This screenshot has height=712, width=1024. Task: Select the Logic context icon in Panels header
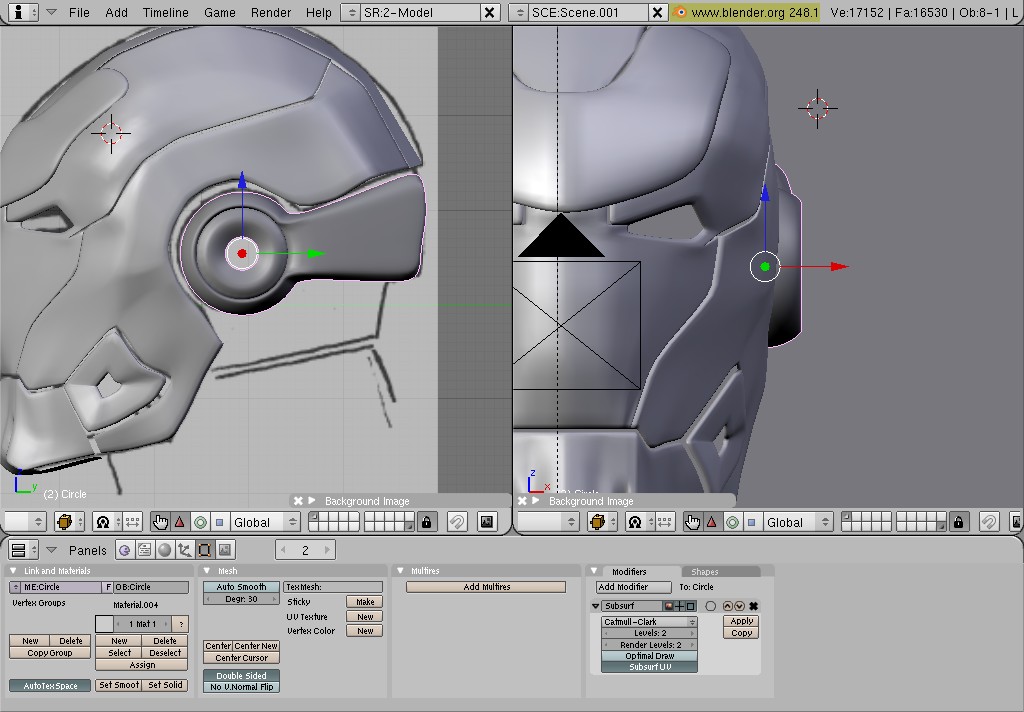pyautogui.click(x=125, y=550)
